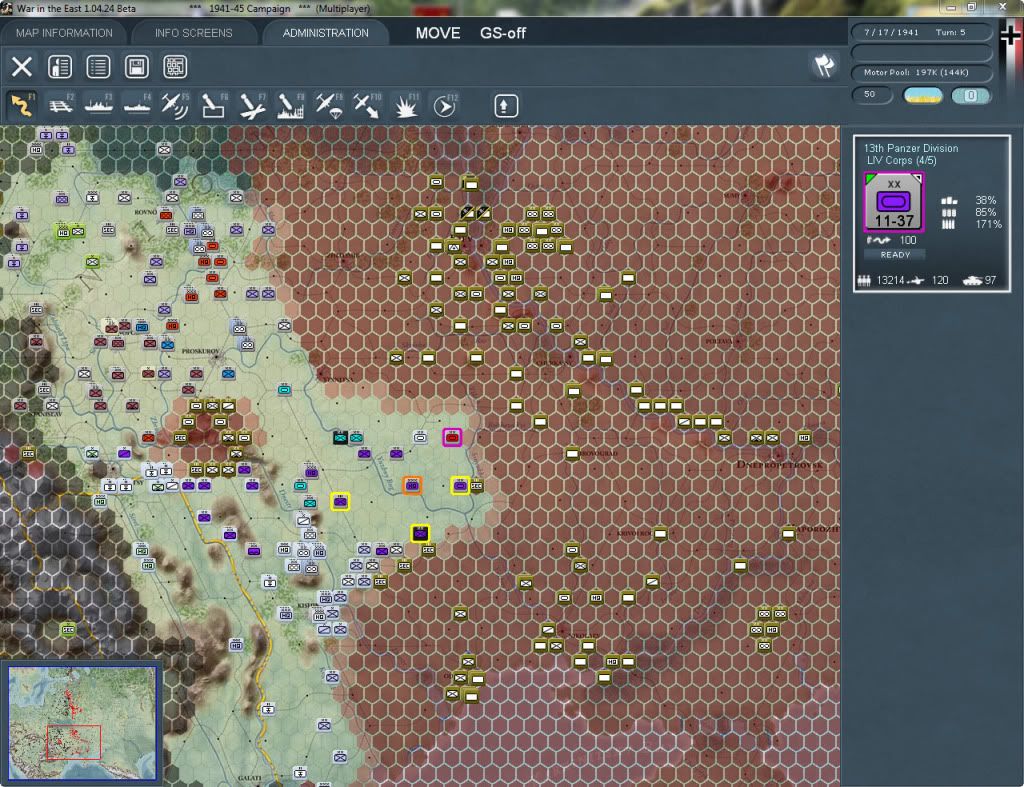The width and height of the screenshot is (1024, 787).
Task: Click the 38% stat value
Action: (x=985, y=200)
